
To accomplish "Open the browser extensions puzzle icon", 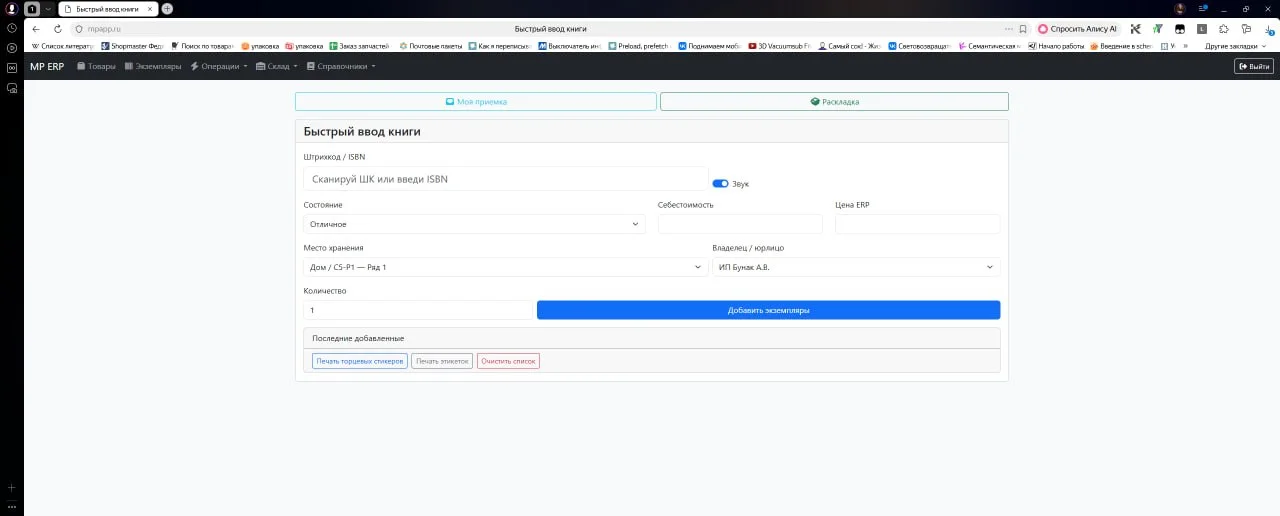I will (1224, 29).
